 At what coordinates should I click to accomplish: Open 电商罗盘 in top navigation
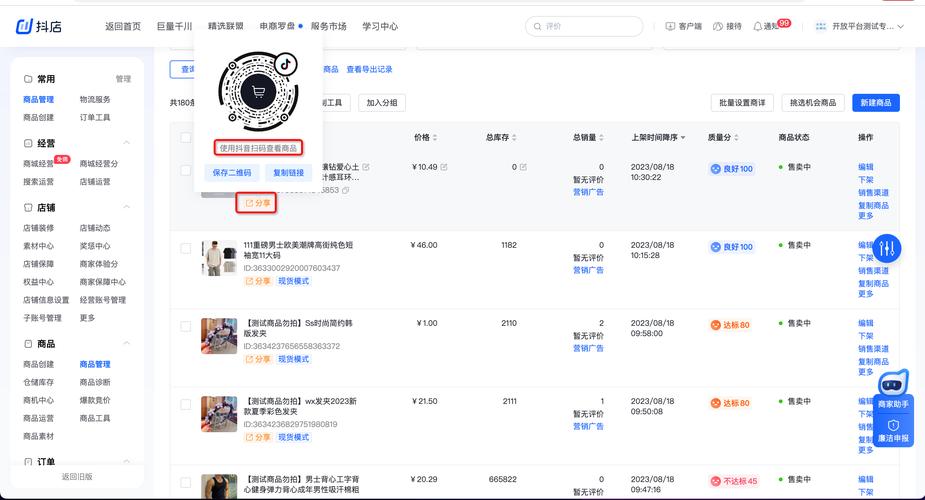coord(277,27)
